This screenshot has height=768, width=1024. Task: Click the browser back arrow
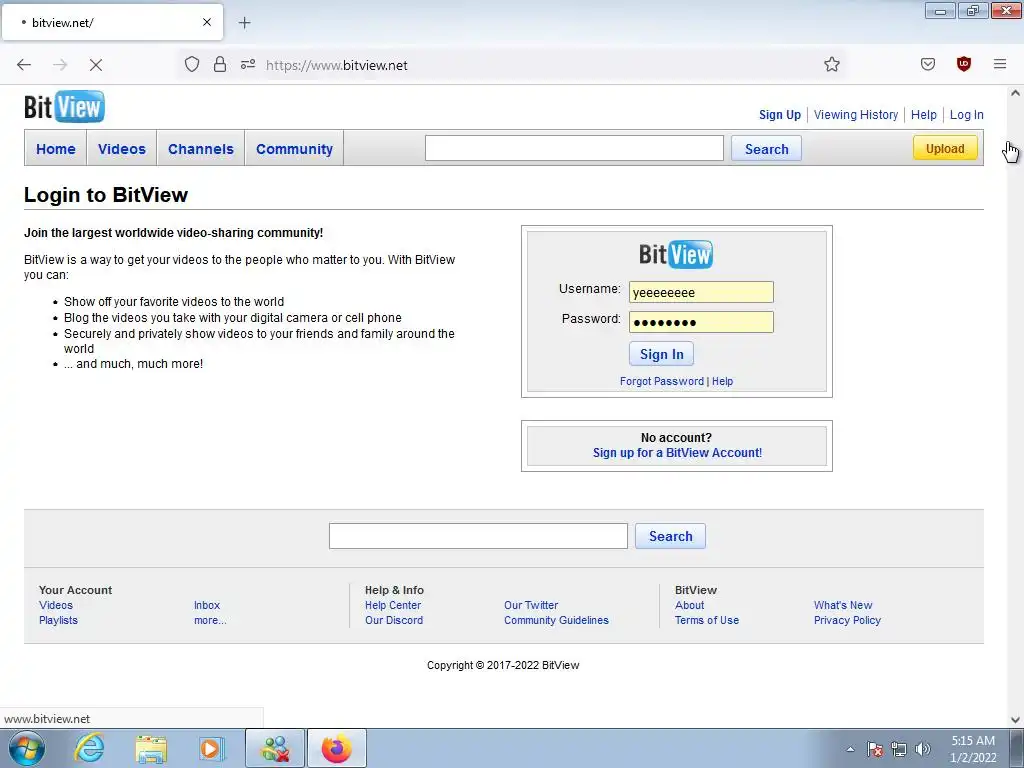pyautogui.click(x=24, y=65)
